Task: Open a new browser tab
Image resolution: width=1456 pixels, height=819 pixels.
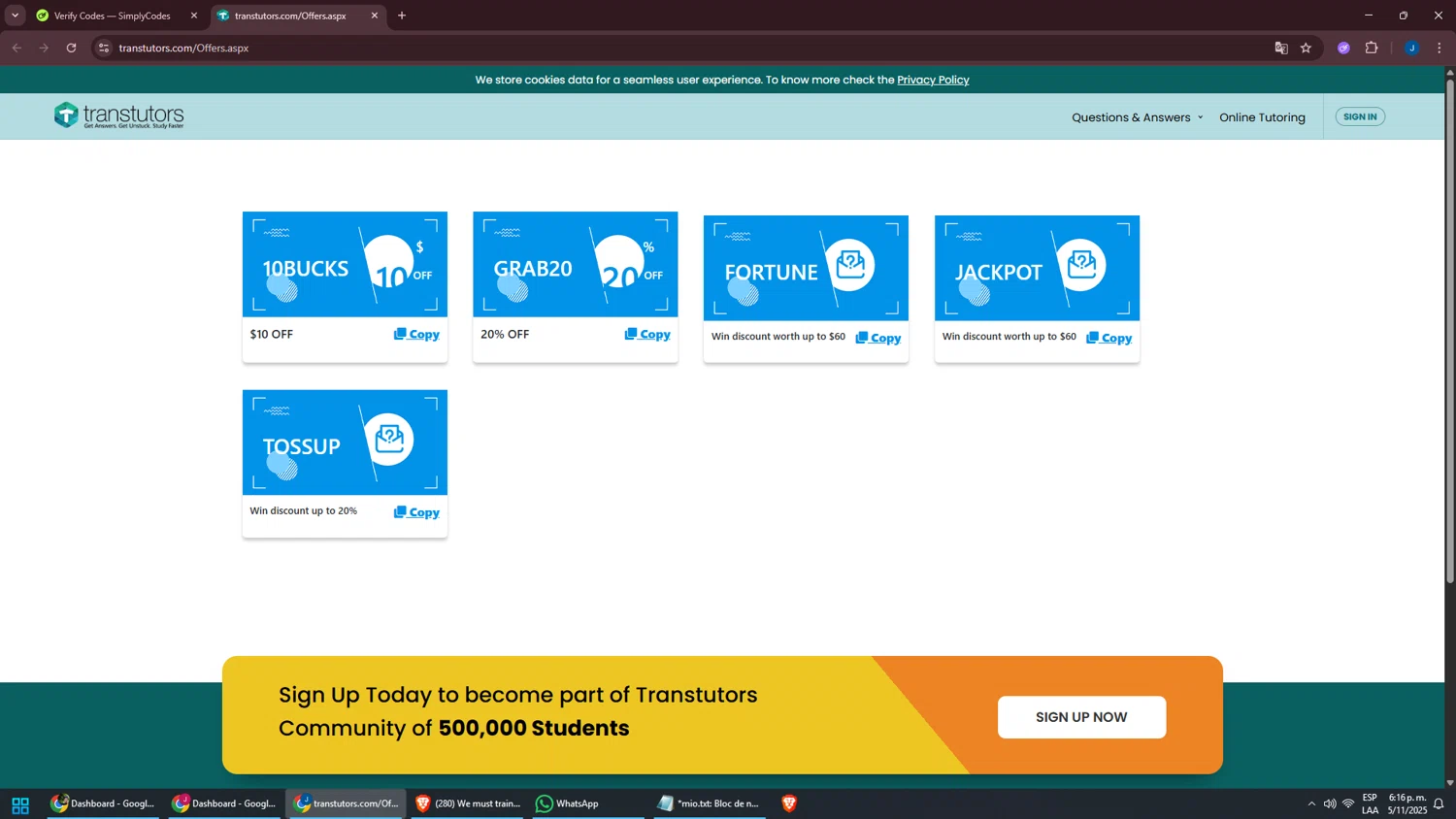Action: pyautogui.click(x=402, y=16)
